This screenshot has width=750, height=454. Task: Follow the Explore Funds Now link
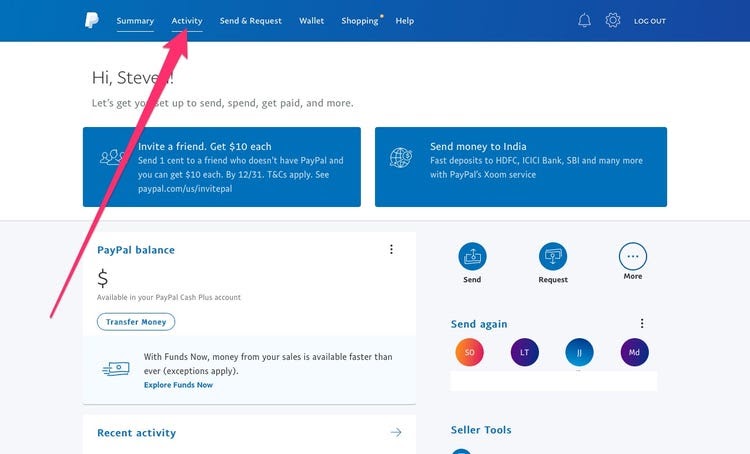(178, 385)
